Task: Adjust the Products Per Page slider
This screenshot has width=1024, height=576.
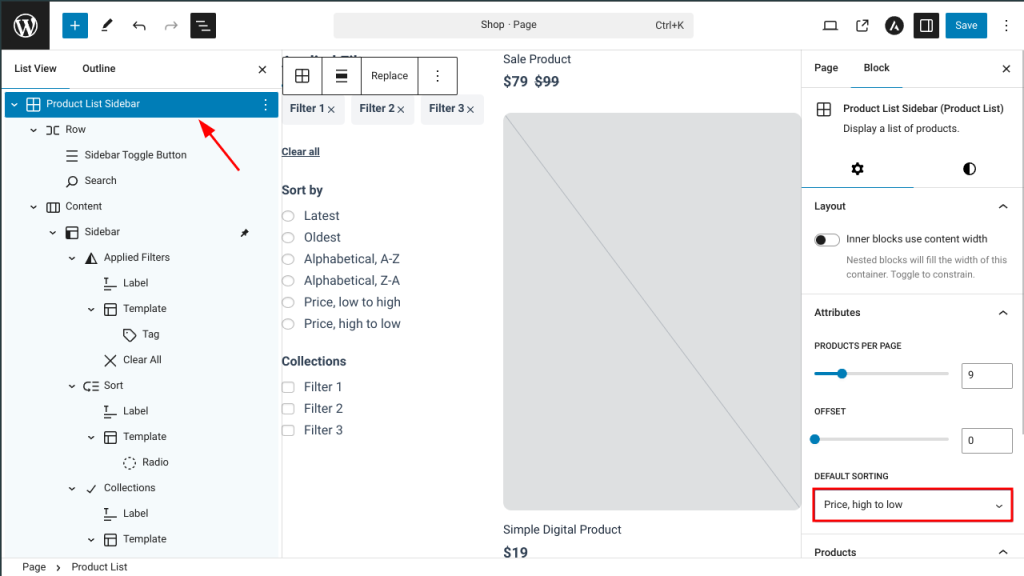Action: tap(842, 374)
